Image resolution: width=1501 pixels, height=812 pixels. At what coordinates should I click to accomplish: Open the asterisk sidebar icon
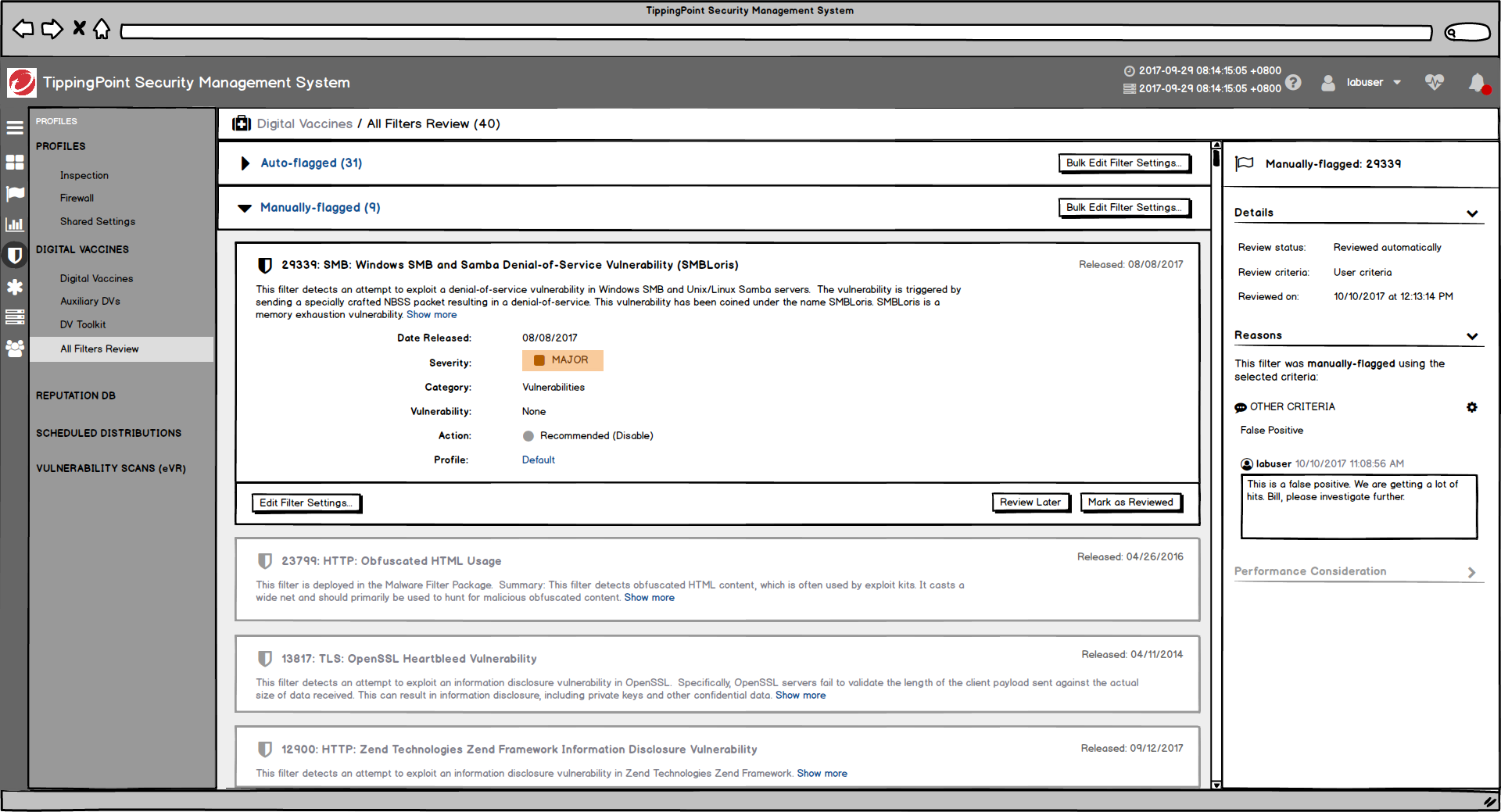pyautogui.click(x=15, y=287)
